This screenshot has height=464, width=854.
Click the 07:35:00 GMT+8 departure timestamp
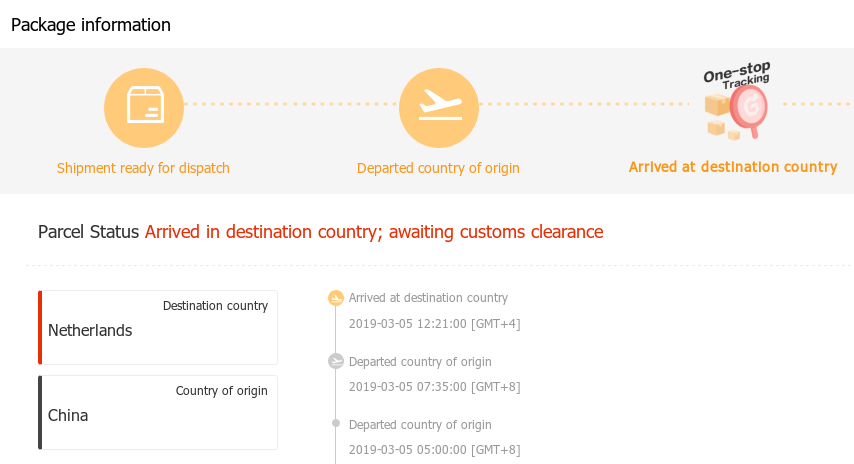coord(434,387)
